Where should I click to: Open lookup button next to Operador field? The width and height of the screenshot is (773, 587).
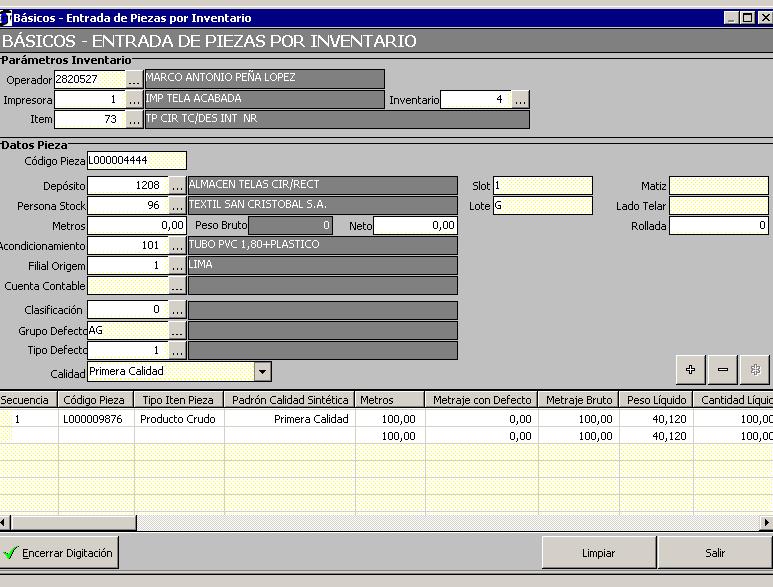click(x=134, y=79)
